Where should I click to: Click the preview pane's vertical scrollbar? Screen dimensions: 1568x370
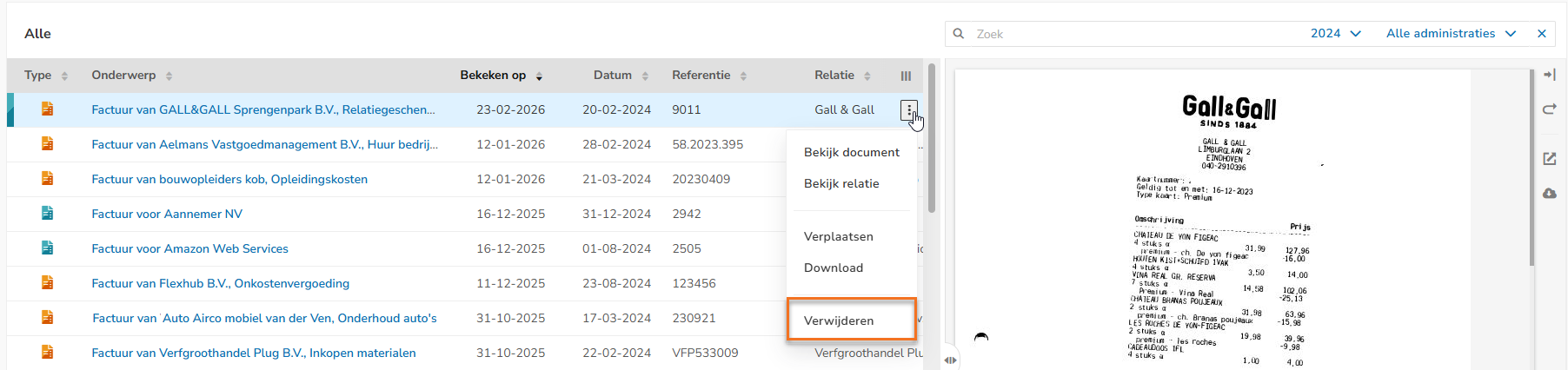tap(1531, 168)
